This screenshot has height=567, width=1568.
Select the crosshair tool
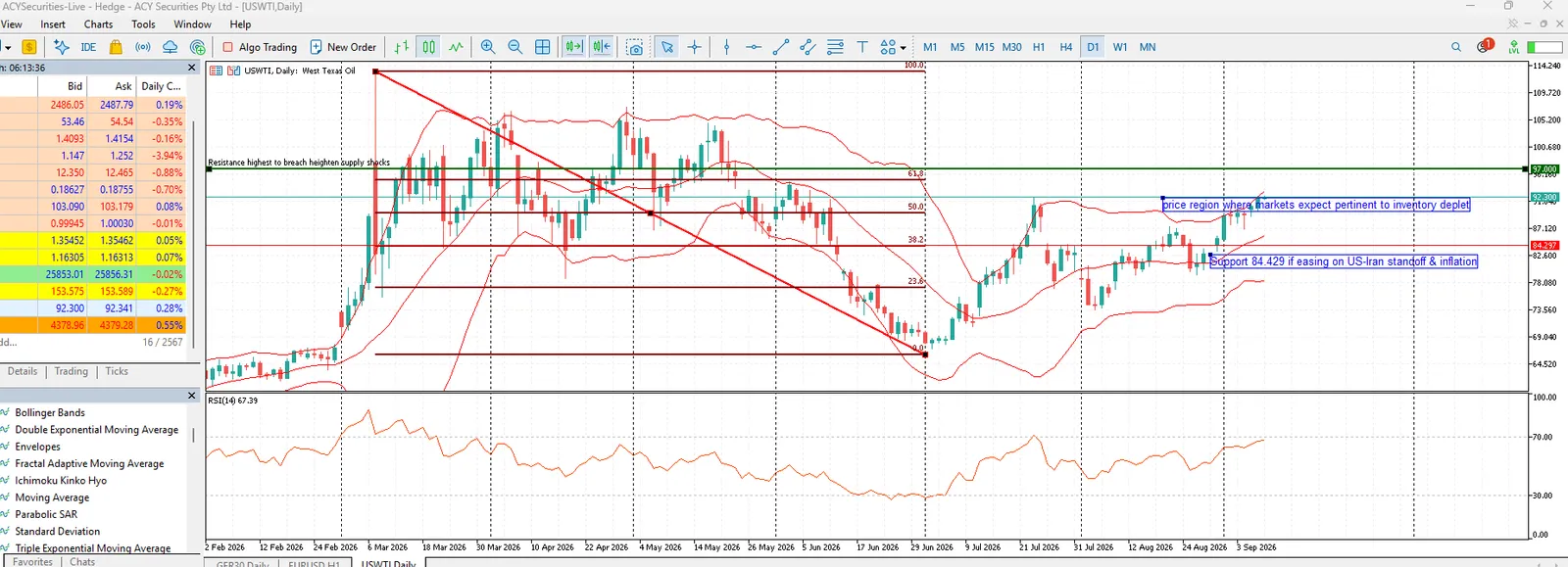click(x=695, y=47)
